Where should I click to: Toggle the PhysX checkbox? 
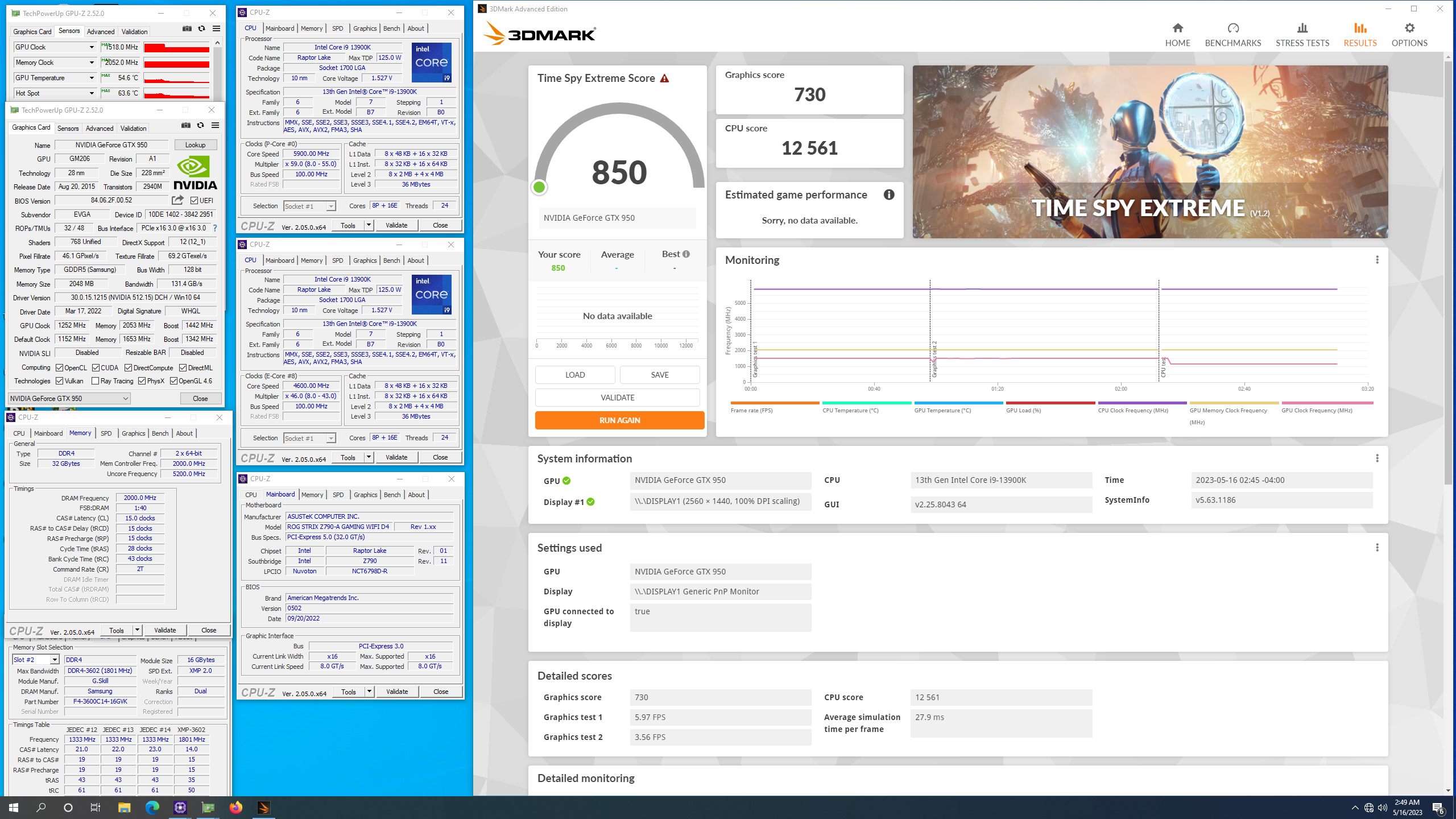142,381
